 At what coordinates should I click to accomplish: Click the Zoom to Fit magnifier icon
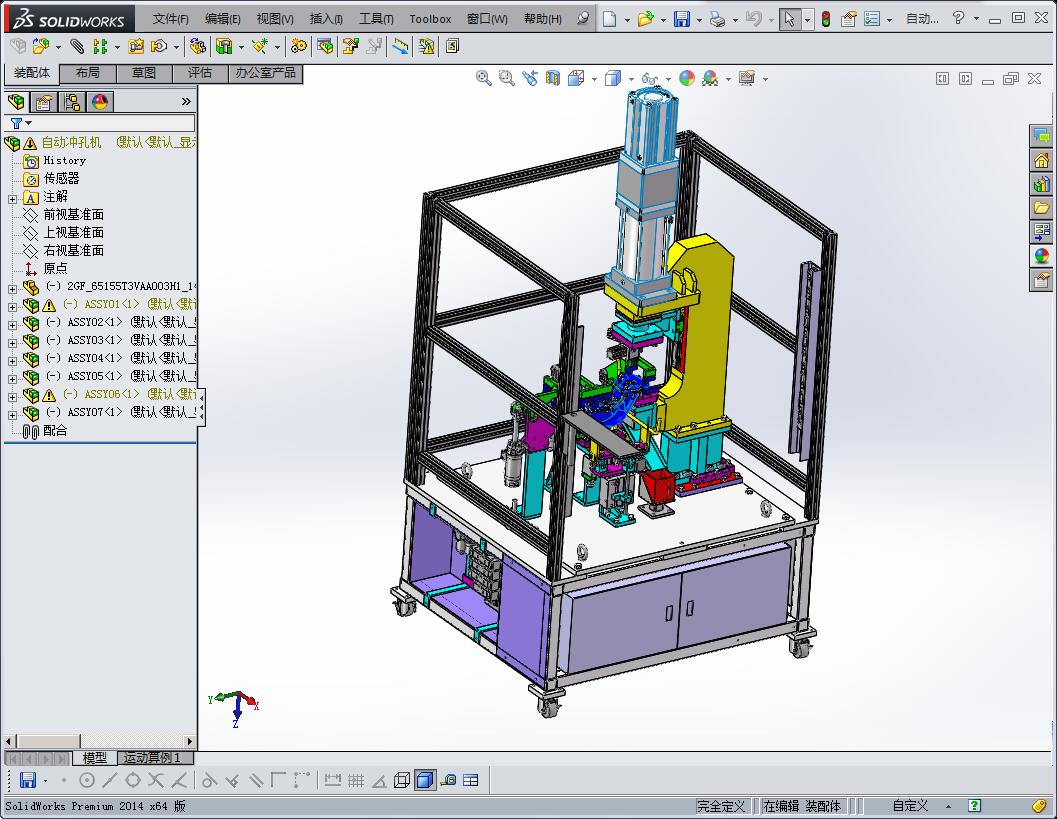click(x=483, y=78)
